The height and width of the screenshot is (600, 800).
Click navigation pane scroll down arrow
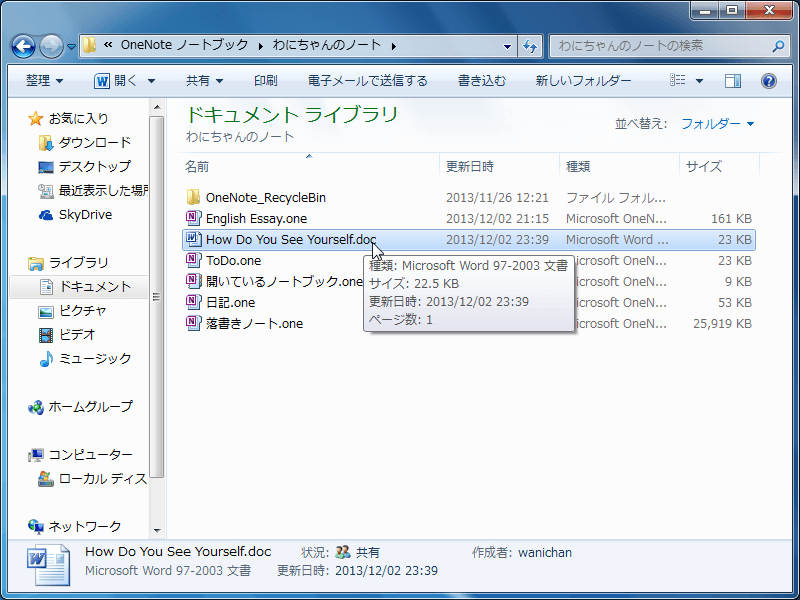tap(157, 531)
